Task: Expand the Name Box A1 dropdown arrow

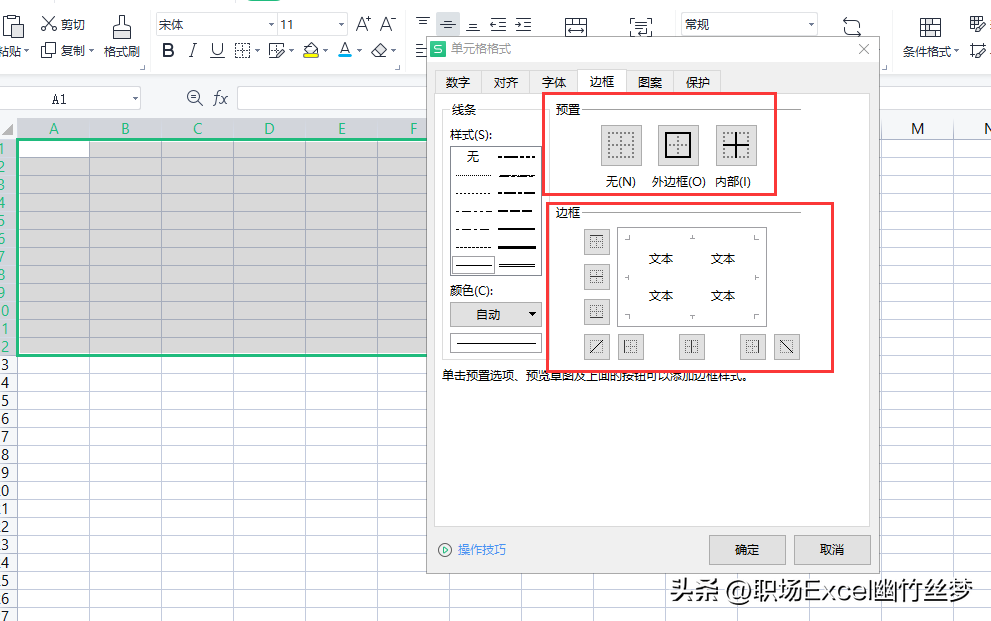Action: point(135,99)
